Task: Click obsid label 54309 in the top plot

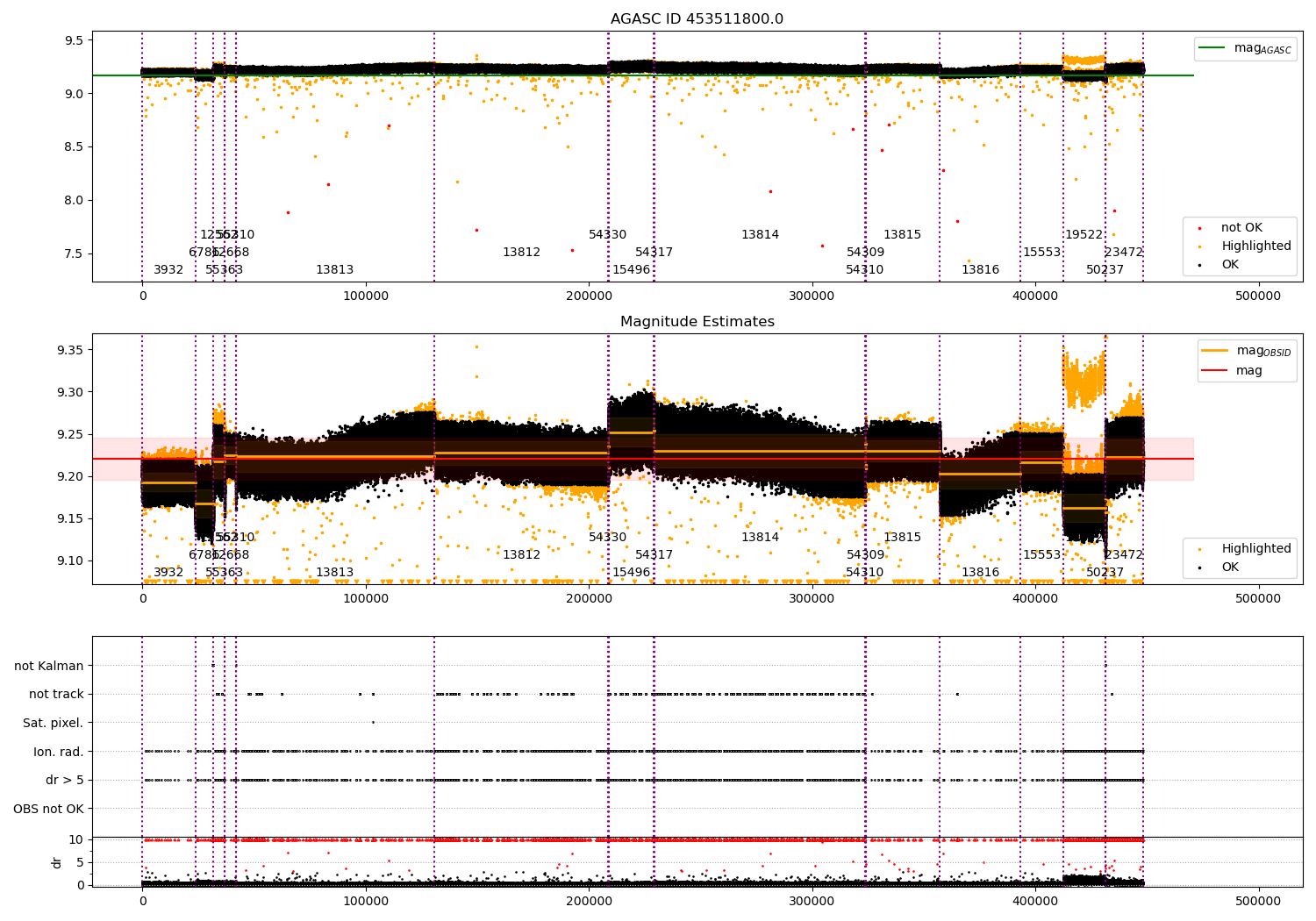Action: click(x=865, y=253)
